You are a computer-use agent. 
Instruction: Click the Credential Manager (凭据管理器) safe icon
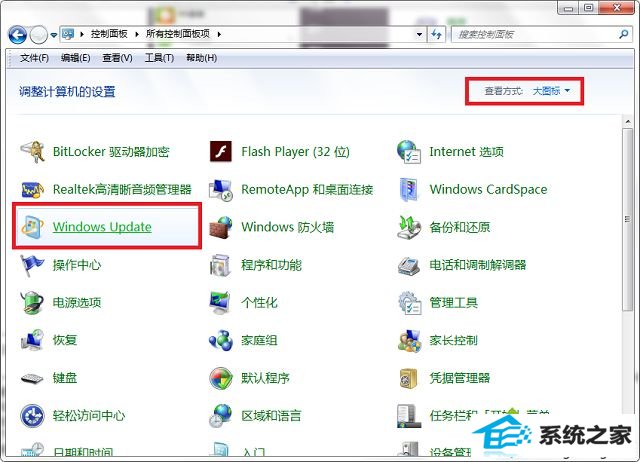click(x=409, y=378)
